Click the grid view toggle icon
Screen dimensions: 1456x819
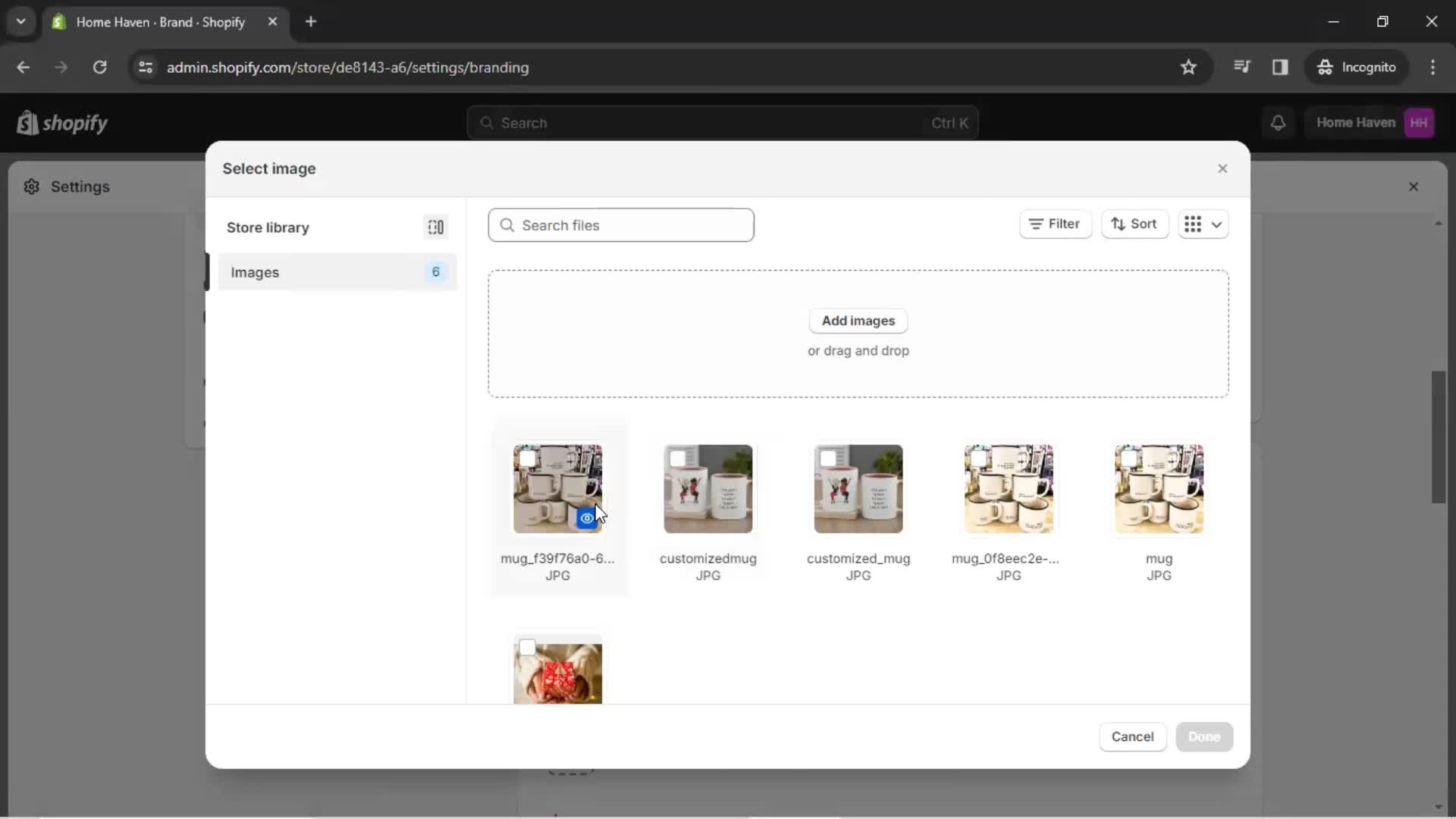click(x=1193, y=223)
